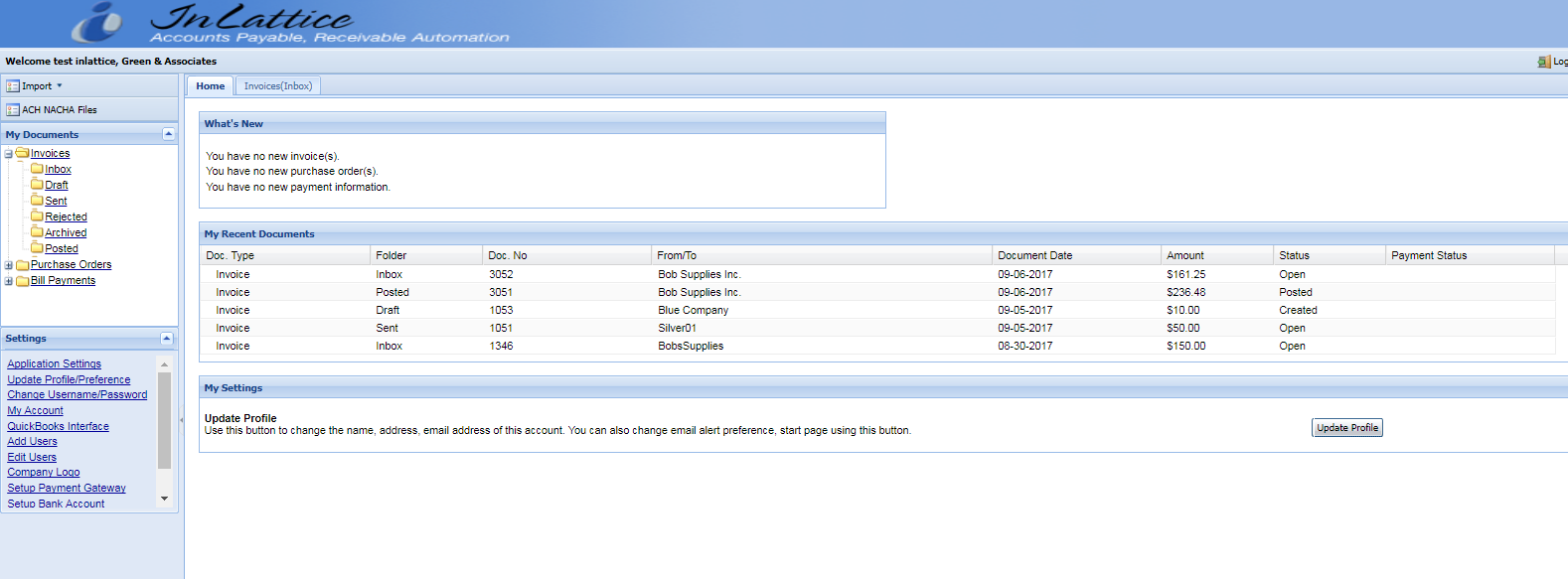This screenshot has height=579, width=1568.
Task: Collapse the My Documents panel
Action: [x=168, y=134]
